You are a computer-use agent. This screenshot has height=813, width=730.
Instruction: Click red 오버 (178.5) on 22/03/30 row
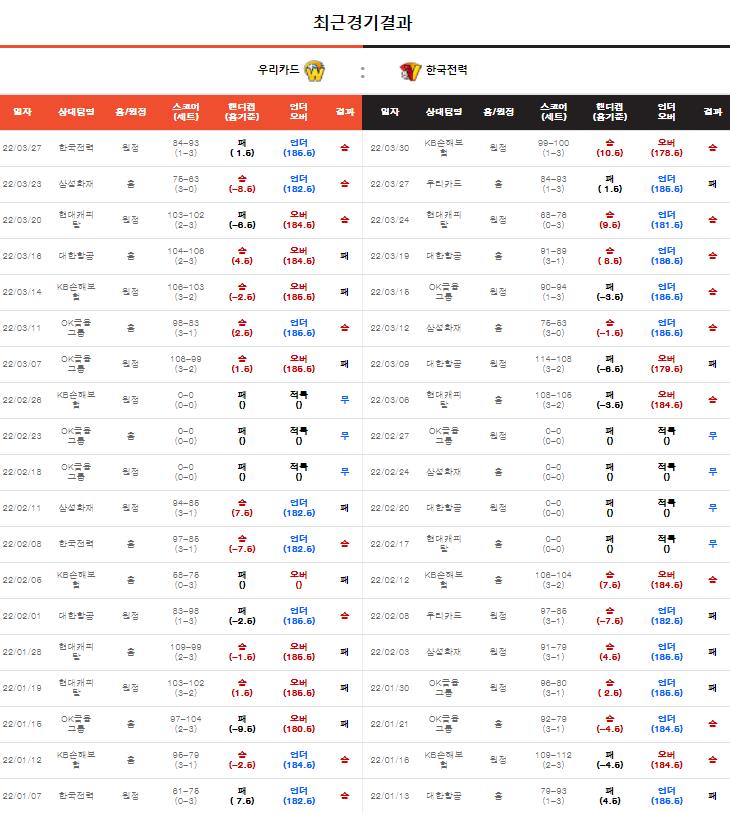coord(666,148)
